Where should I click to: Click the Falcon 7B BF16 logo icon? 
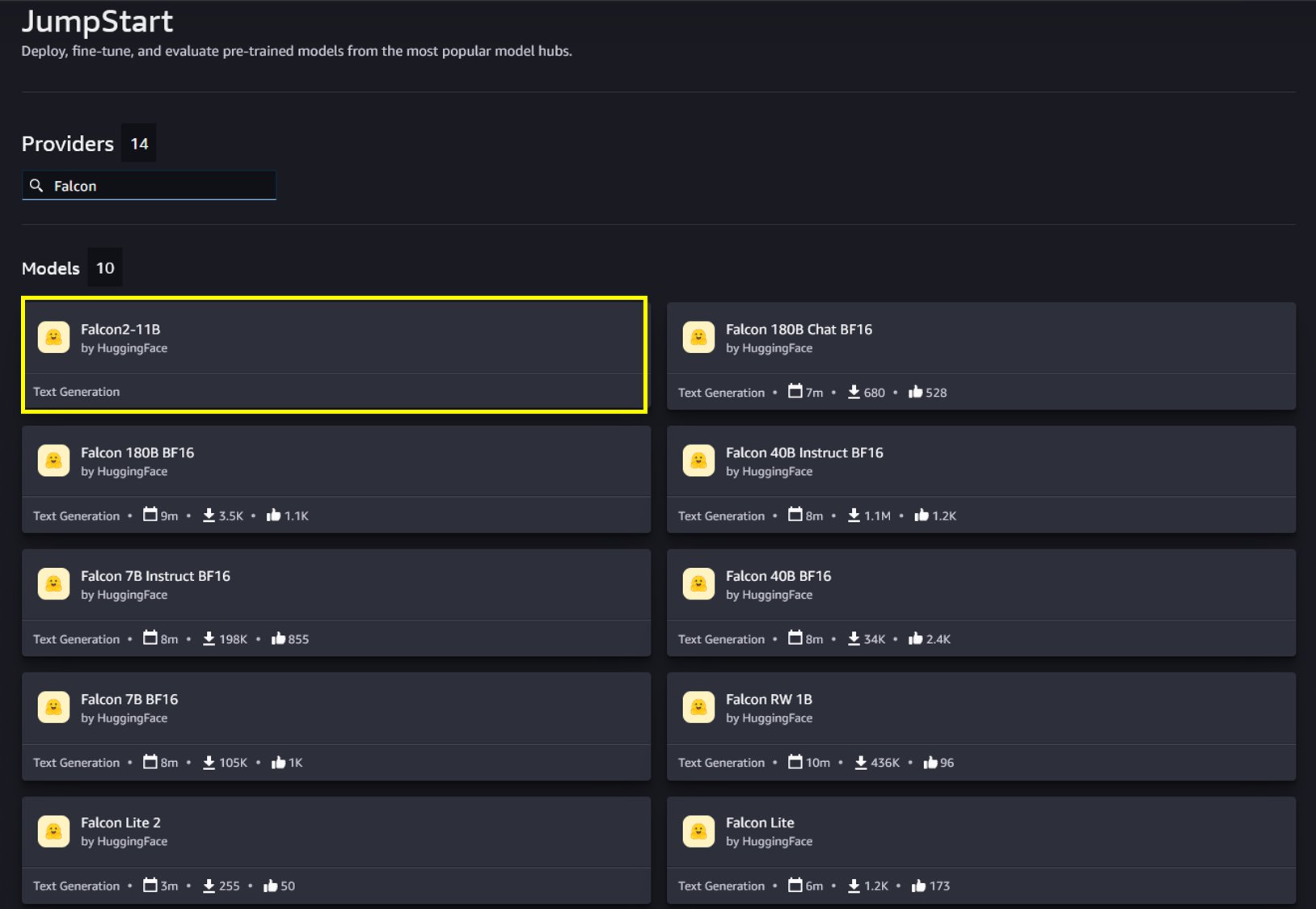[53, 708]
